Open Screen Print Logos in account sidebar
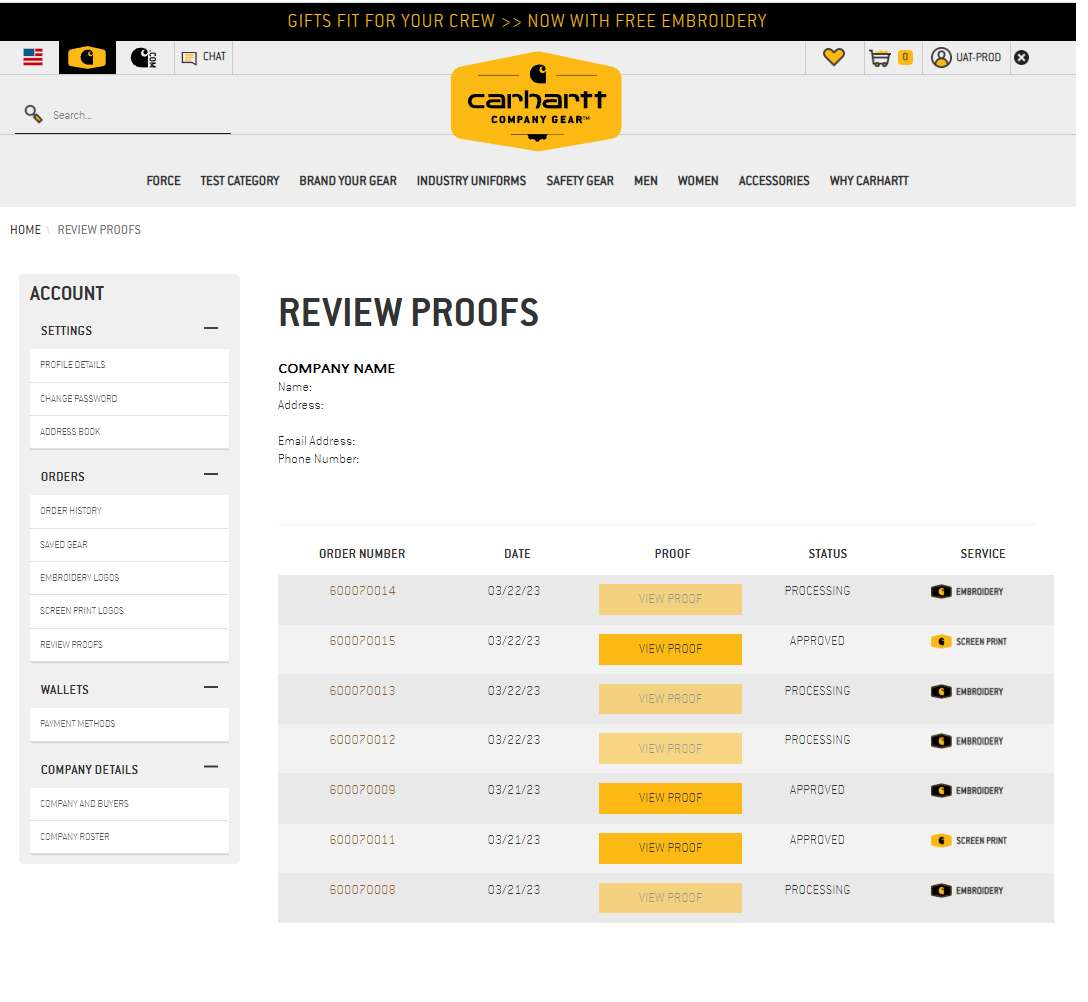 tap(130, 611)
